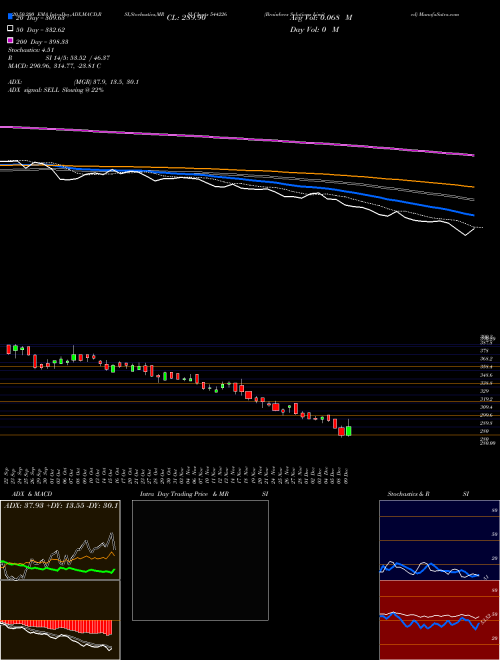Click the blue 20 Day legend swatch
Viewport: 500px width, 660px height.
11,17
